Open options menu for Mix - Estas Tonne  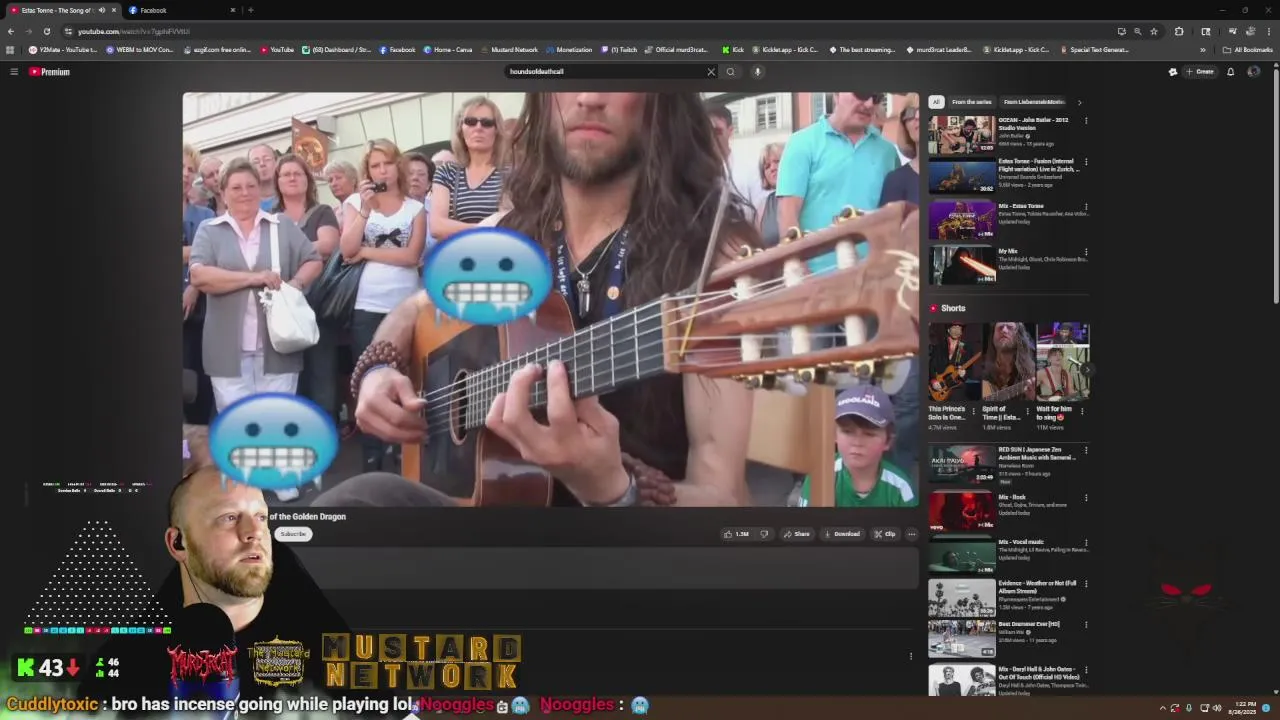[x=1086, y=207]
